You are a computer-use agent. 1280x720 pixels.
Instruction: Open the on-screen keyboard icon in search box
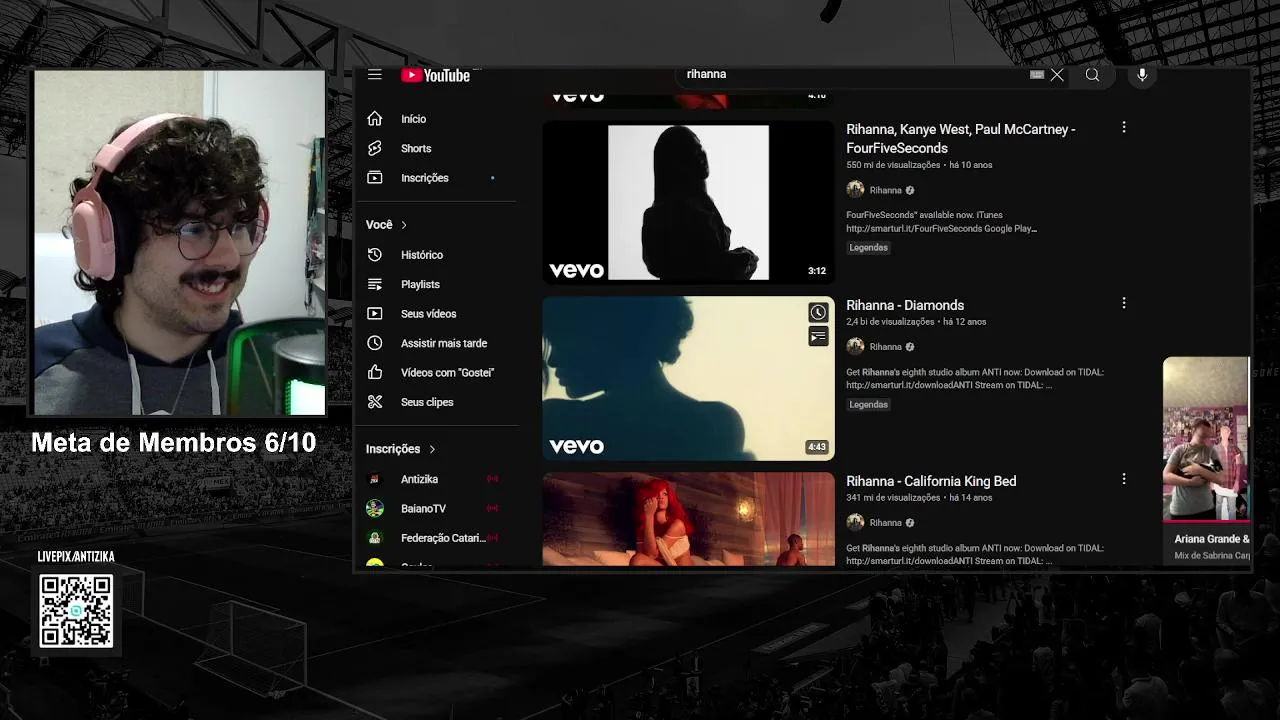tap(1037, 74)
